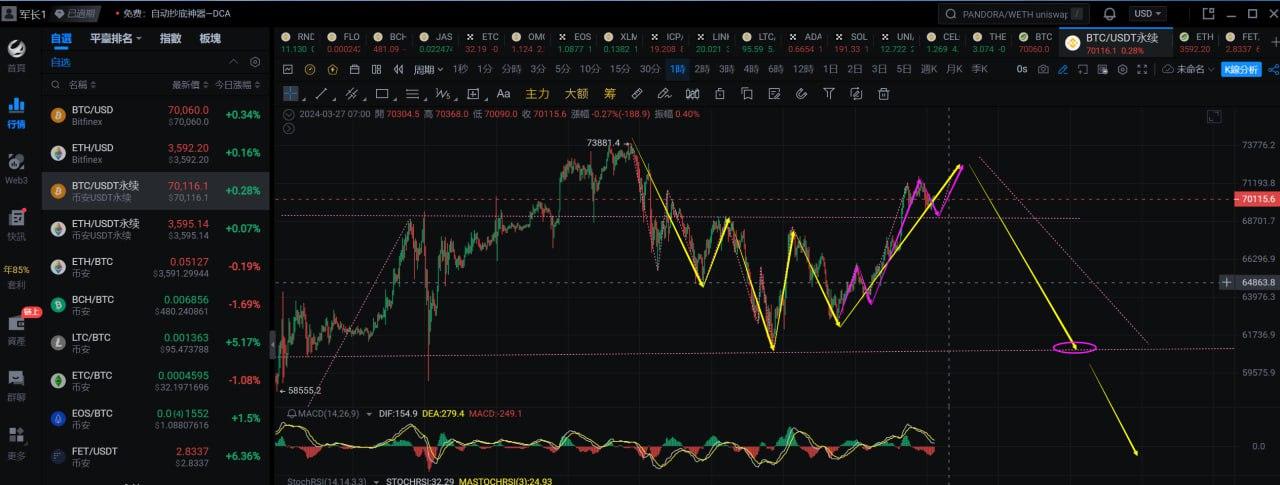Toggle the 筹 chip distribution indicator
The image size is (1280, 485).
(609, 93)
